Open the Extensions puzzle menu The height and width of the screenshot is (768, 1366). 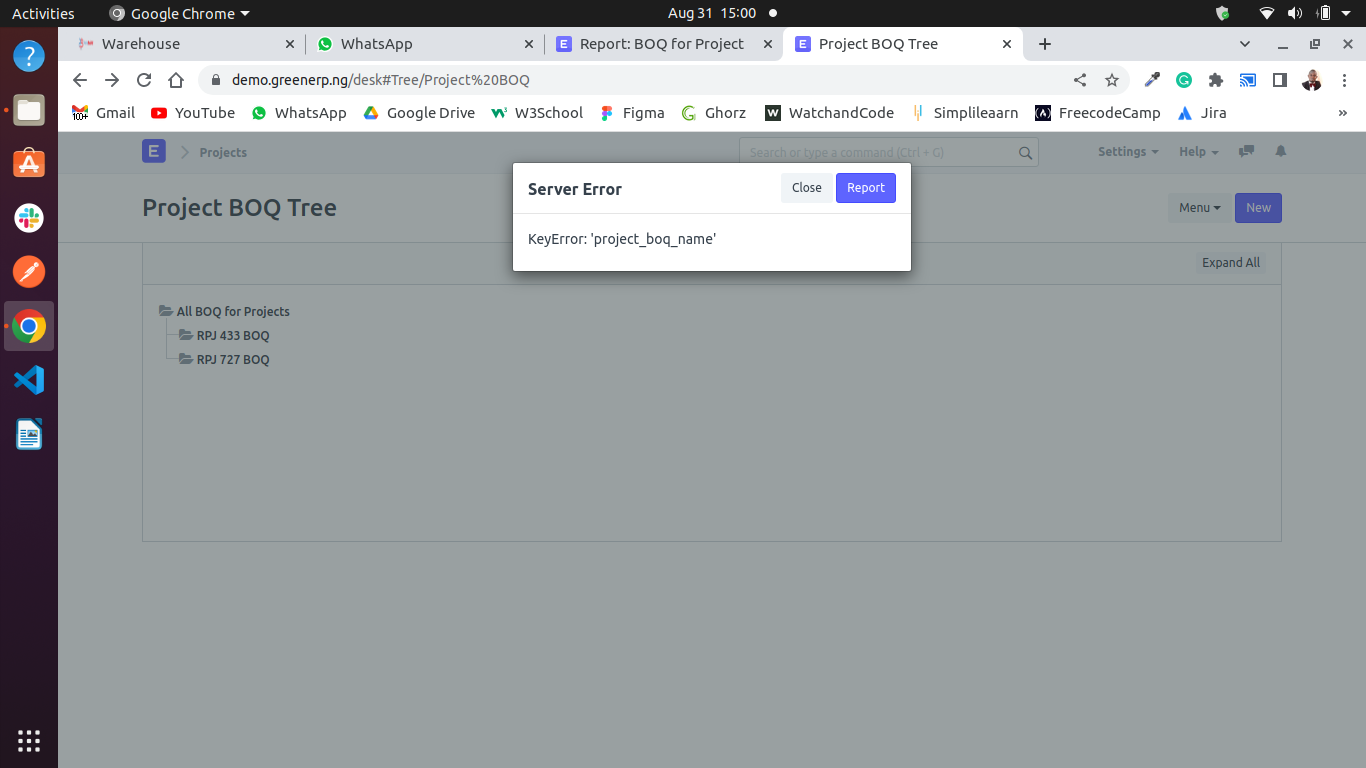[1216, 80]
